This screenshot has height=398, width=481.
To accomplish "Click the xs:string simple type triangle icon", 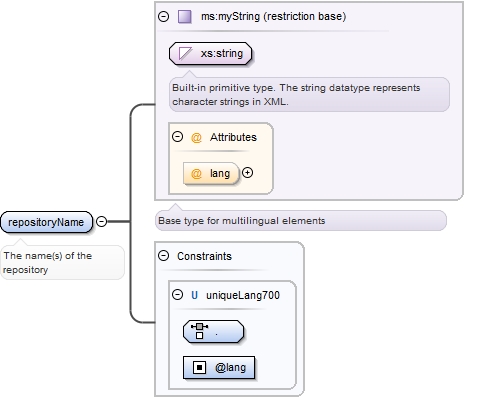I will [x=185, y=53].
